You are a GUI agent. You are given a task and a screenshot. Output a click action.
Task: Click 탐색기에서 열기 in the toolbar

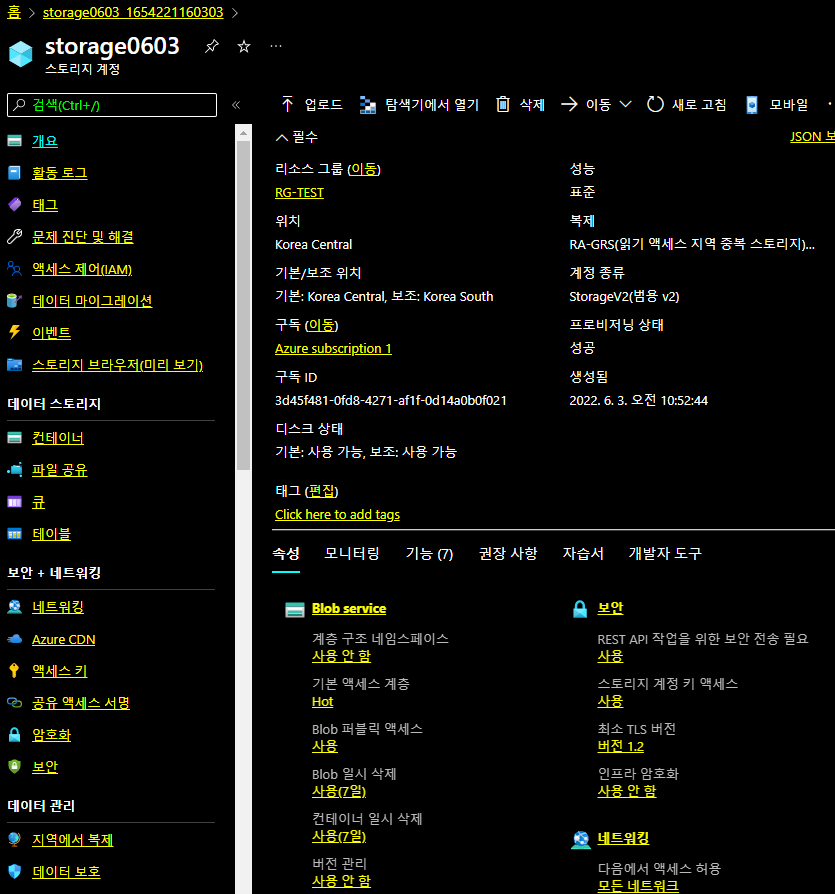[419, 105]
